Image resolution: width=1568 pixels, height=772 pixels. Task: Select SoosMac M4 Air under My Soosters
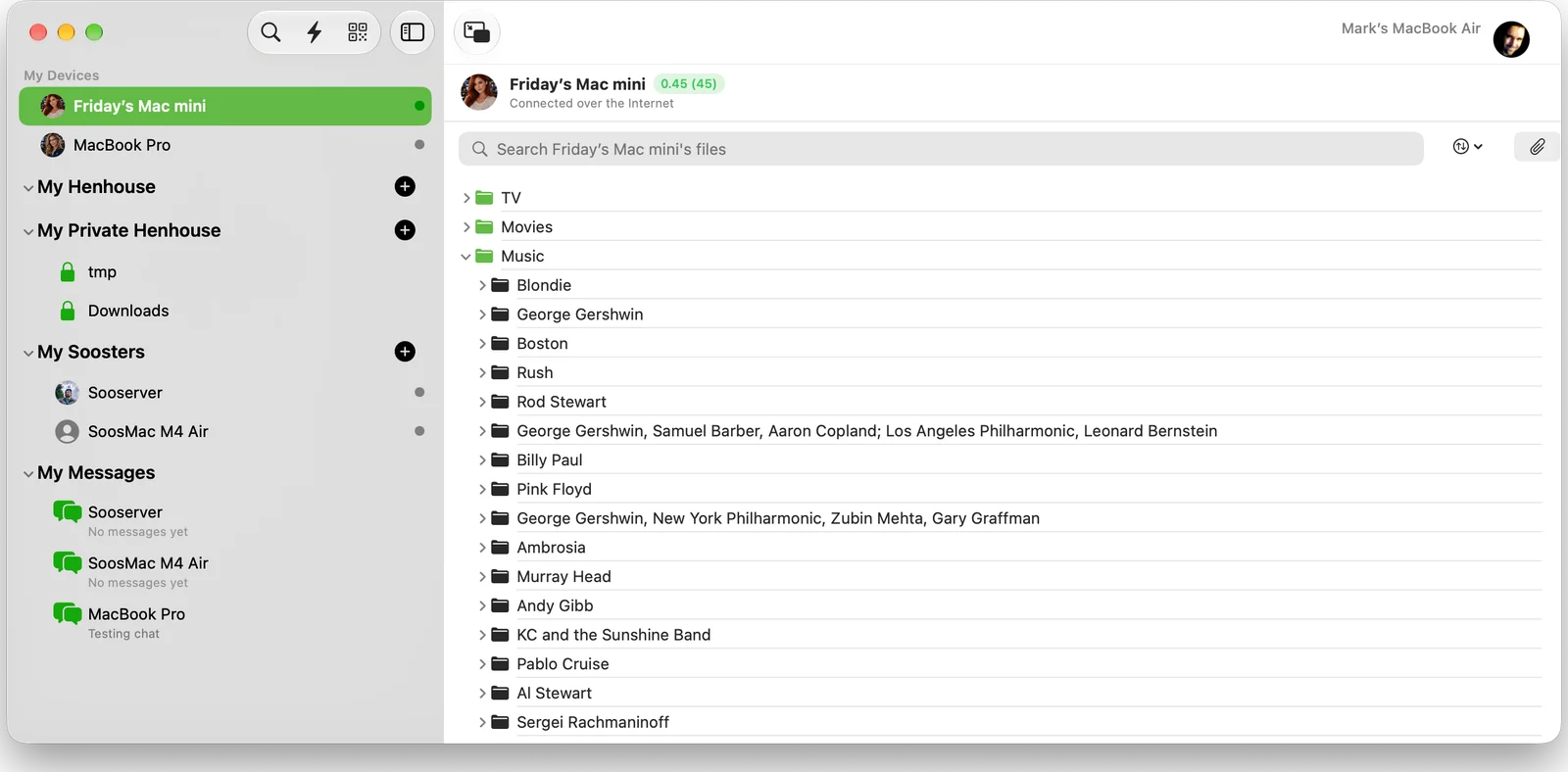point(225,431)
